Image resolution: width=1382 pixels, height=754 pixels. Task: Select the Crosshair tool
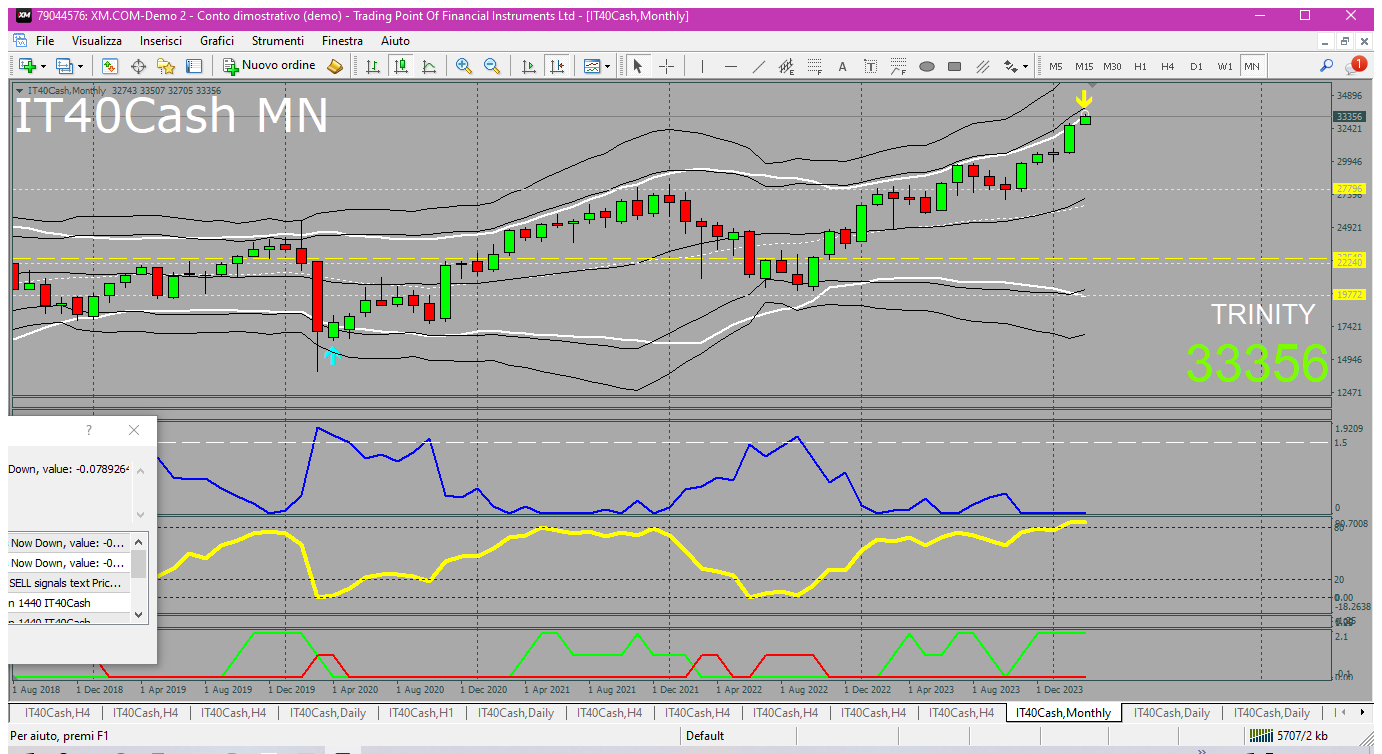(666, 66)
